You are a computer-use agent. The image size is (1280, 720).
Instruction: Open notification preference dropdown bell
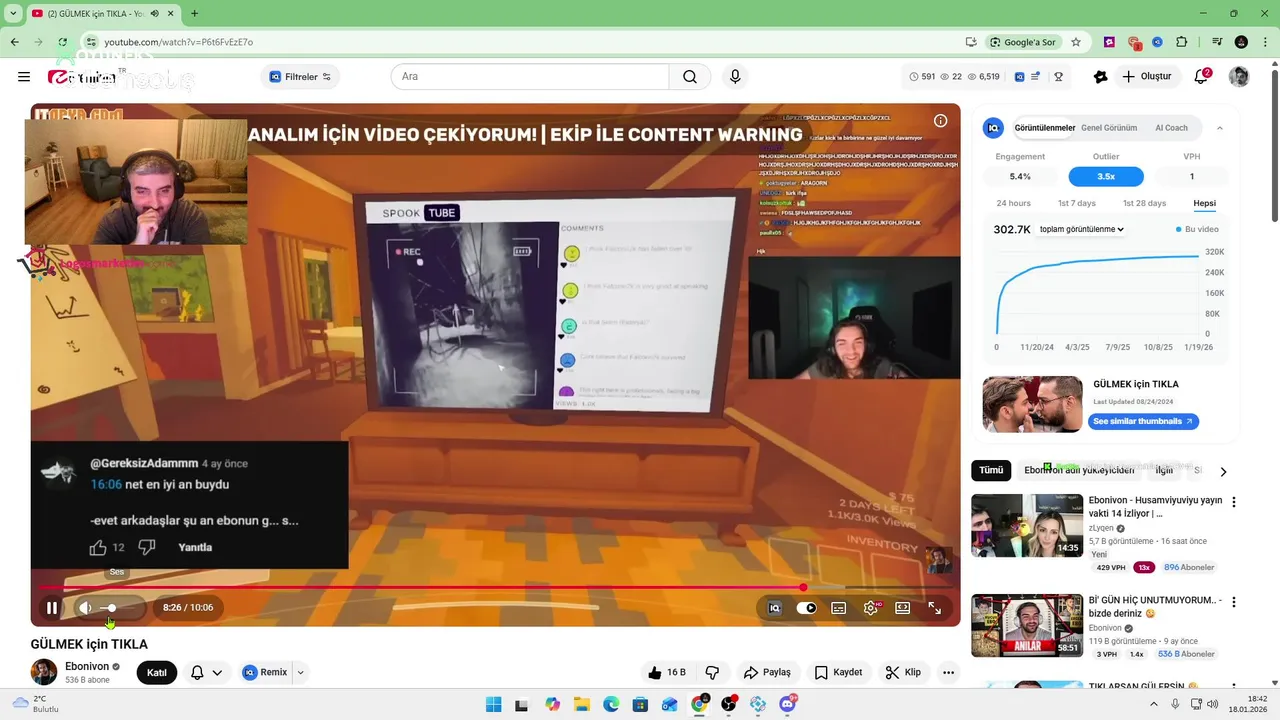point(206,673)
